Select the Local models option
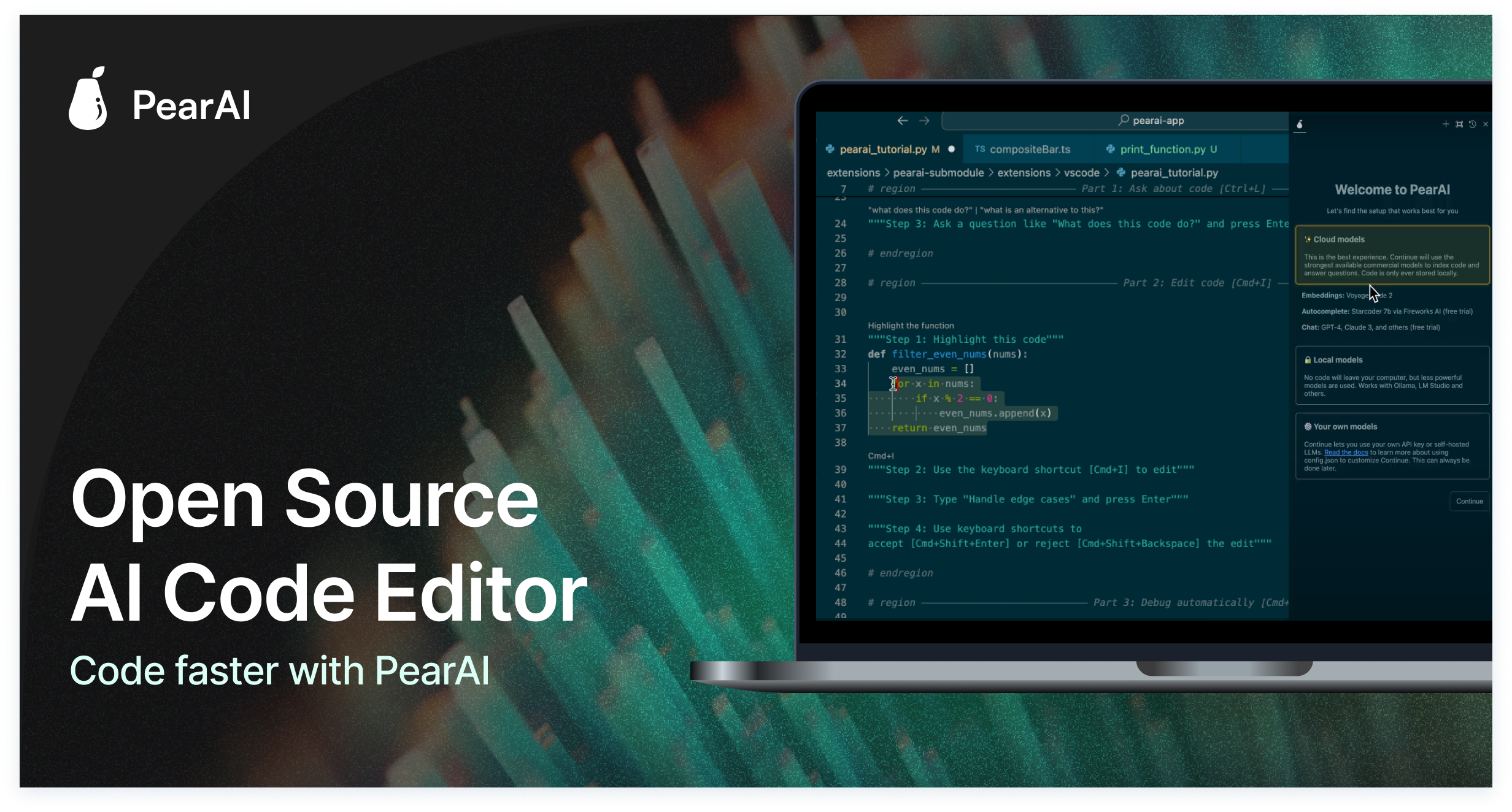Image resolution: width=1512 pixels, height=812 pixels. [x=1392, y=376]
